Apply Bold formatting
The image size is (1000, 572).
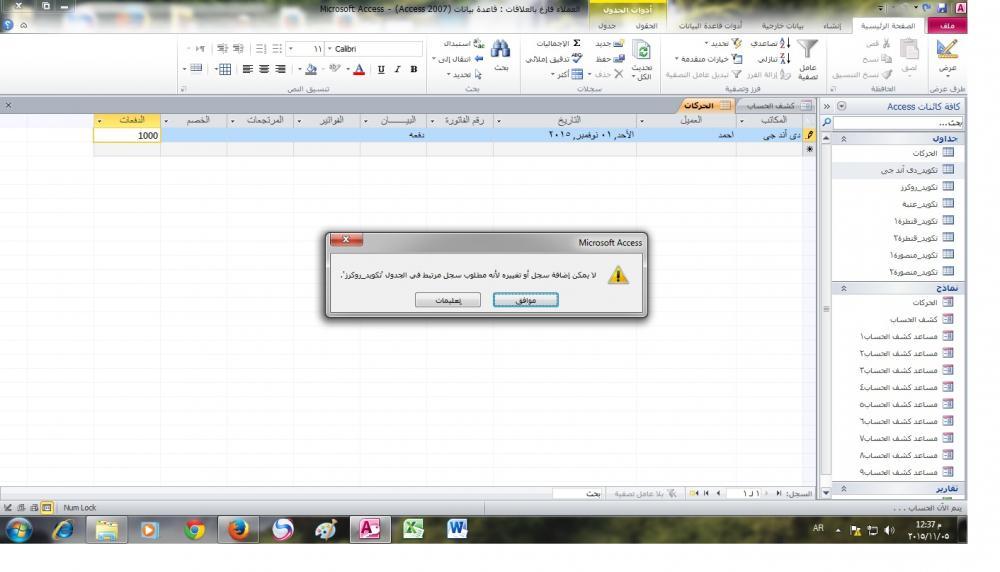point(413,69)
